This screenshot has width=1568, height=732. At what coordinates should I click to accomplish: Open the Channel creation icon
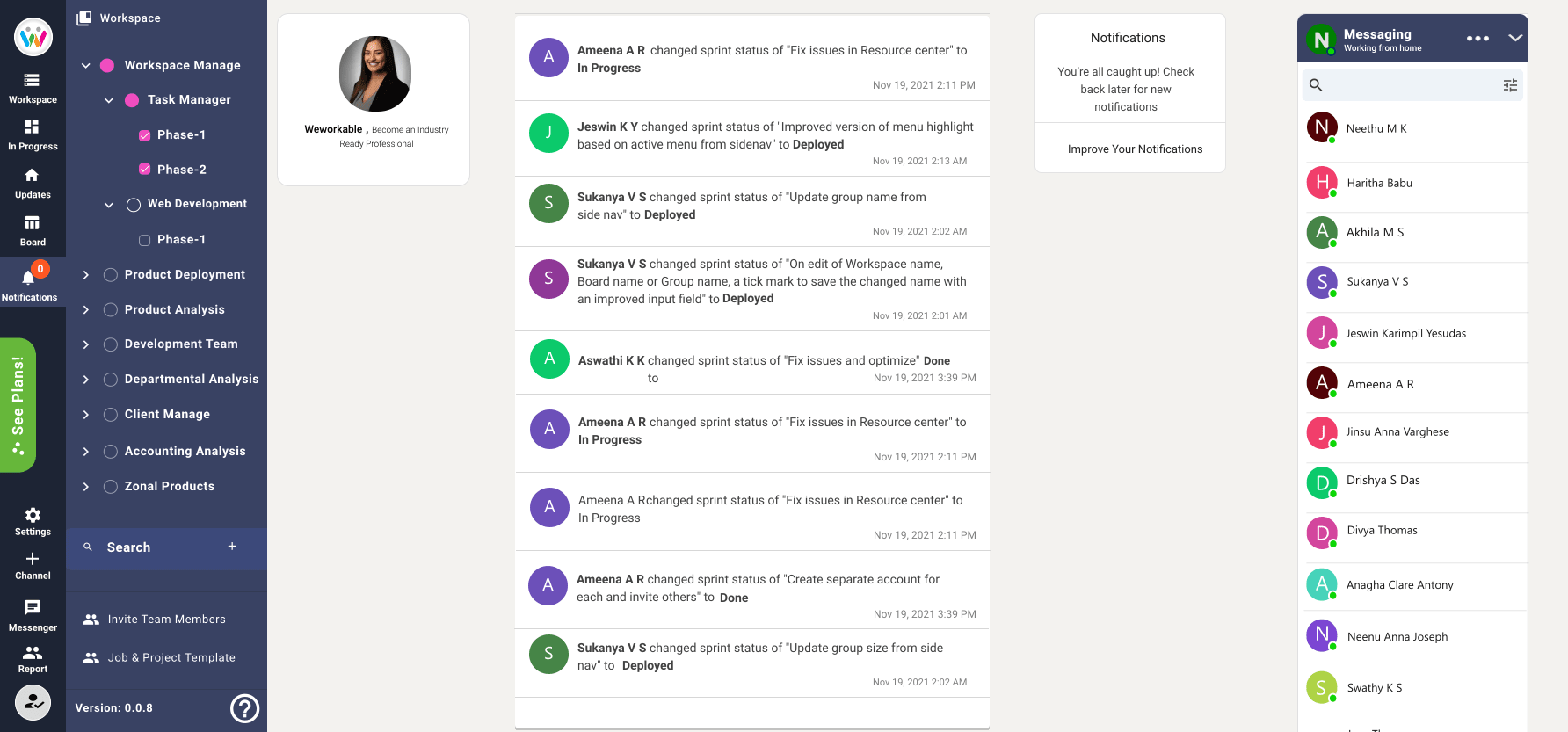pyautogui.click(x=33, y=560)
